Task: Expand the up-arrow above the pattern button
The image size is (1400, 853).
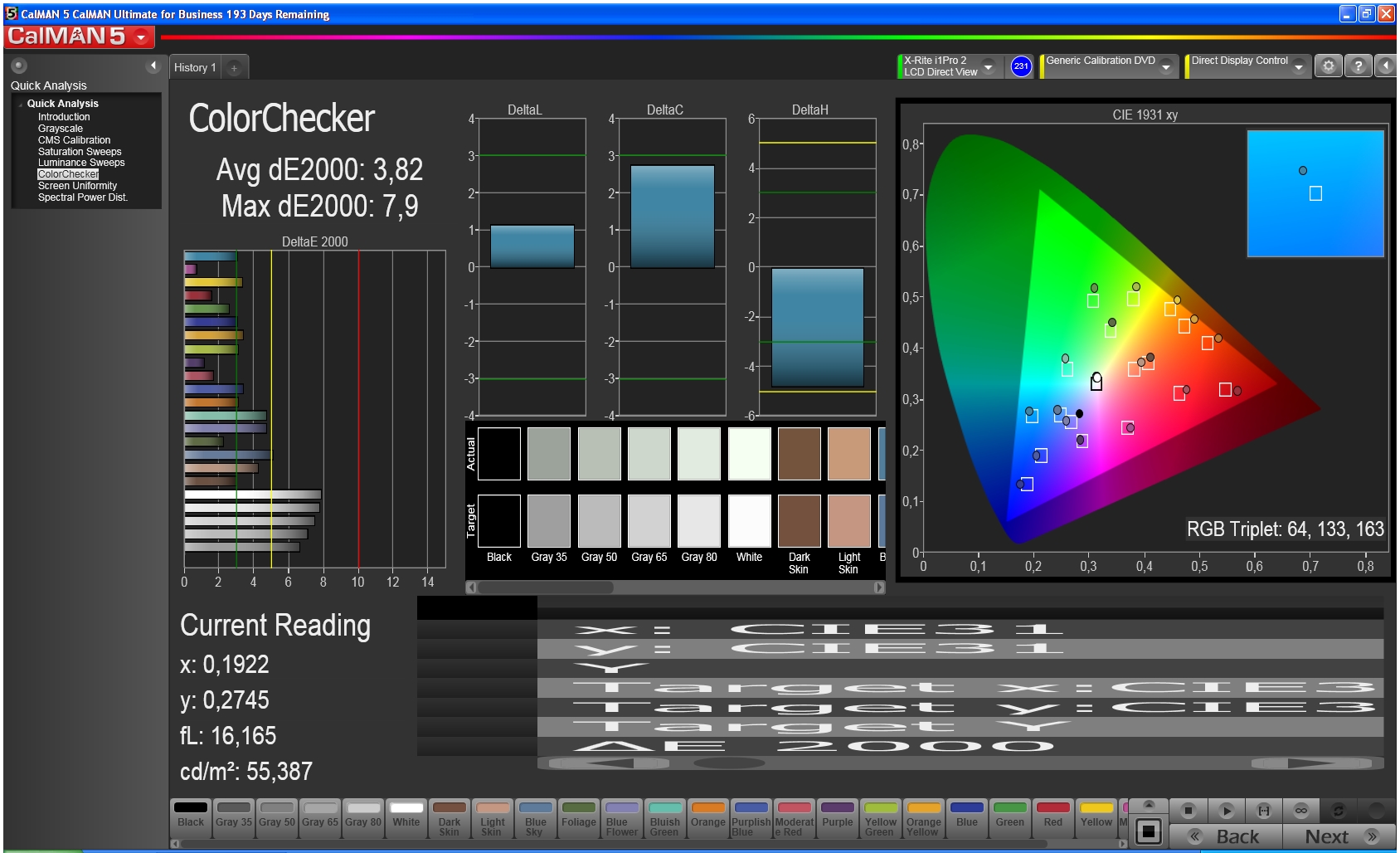Action: pos(1149,805)
